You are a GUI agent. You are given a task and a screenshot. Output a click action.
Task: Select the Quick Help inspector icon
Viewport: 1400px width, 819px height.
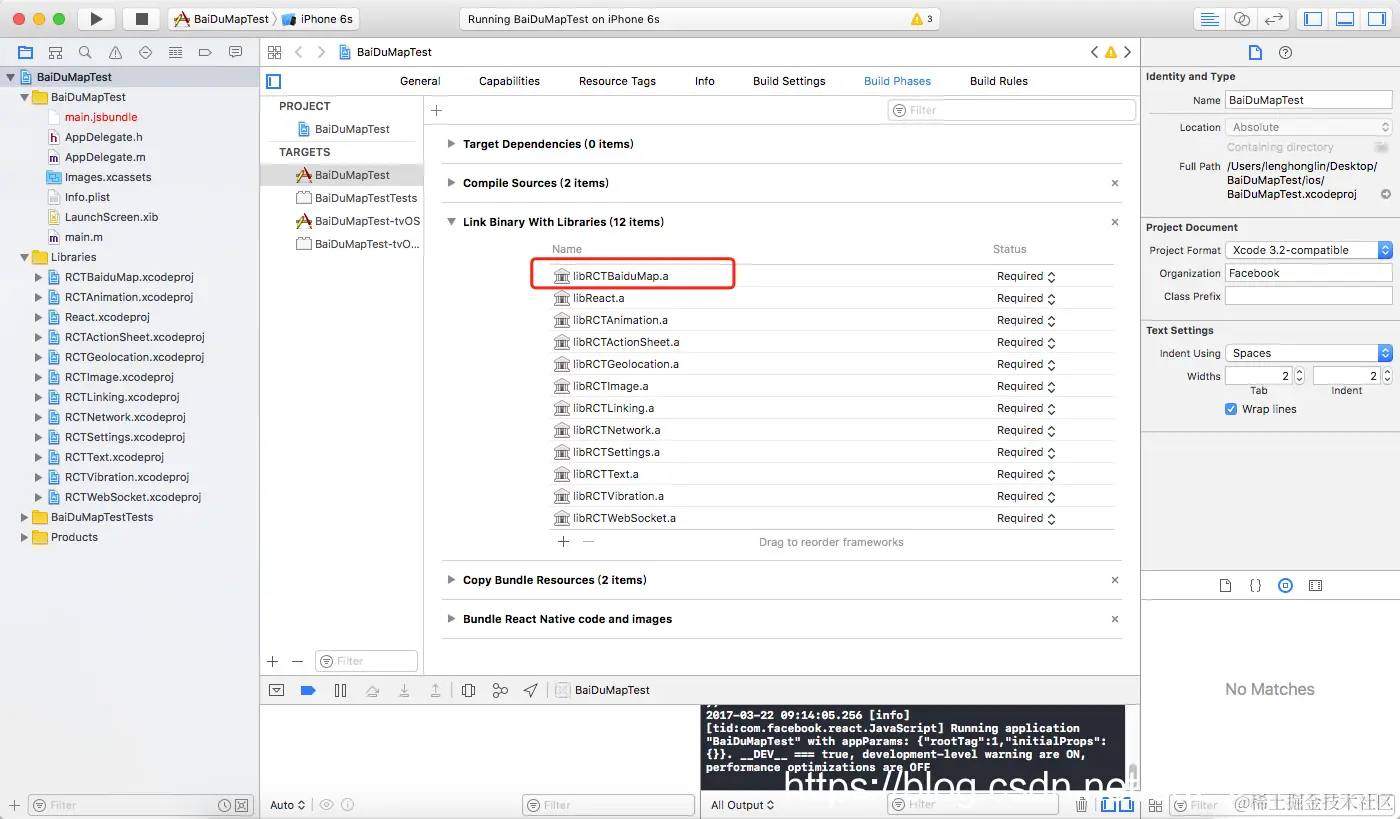coord(1286,52)
